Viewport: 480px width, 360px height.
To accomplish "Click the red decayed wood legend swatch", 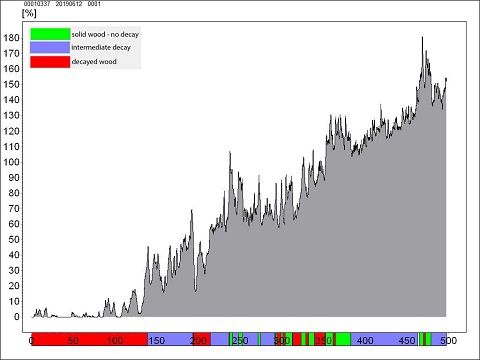I will pyautogui.click(x=50, y=62).
